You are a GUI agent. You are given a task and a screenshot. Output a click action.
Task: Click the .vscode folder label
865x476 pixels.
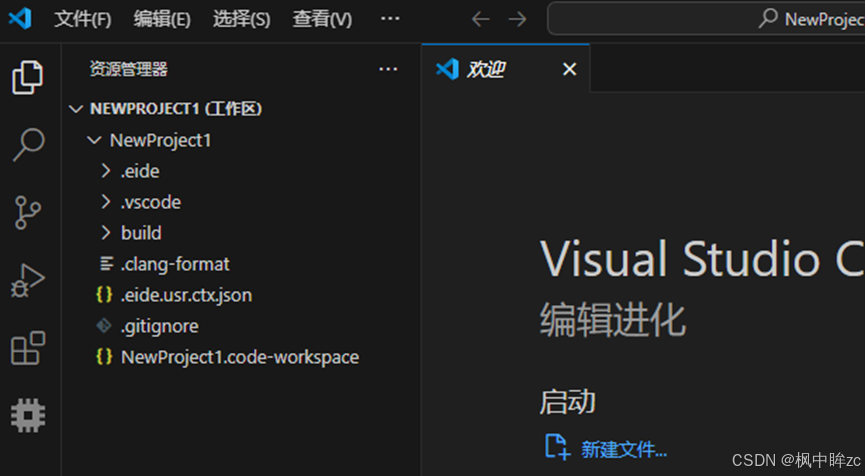click(151, 202)
